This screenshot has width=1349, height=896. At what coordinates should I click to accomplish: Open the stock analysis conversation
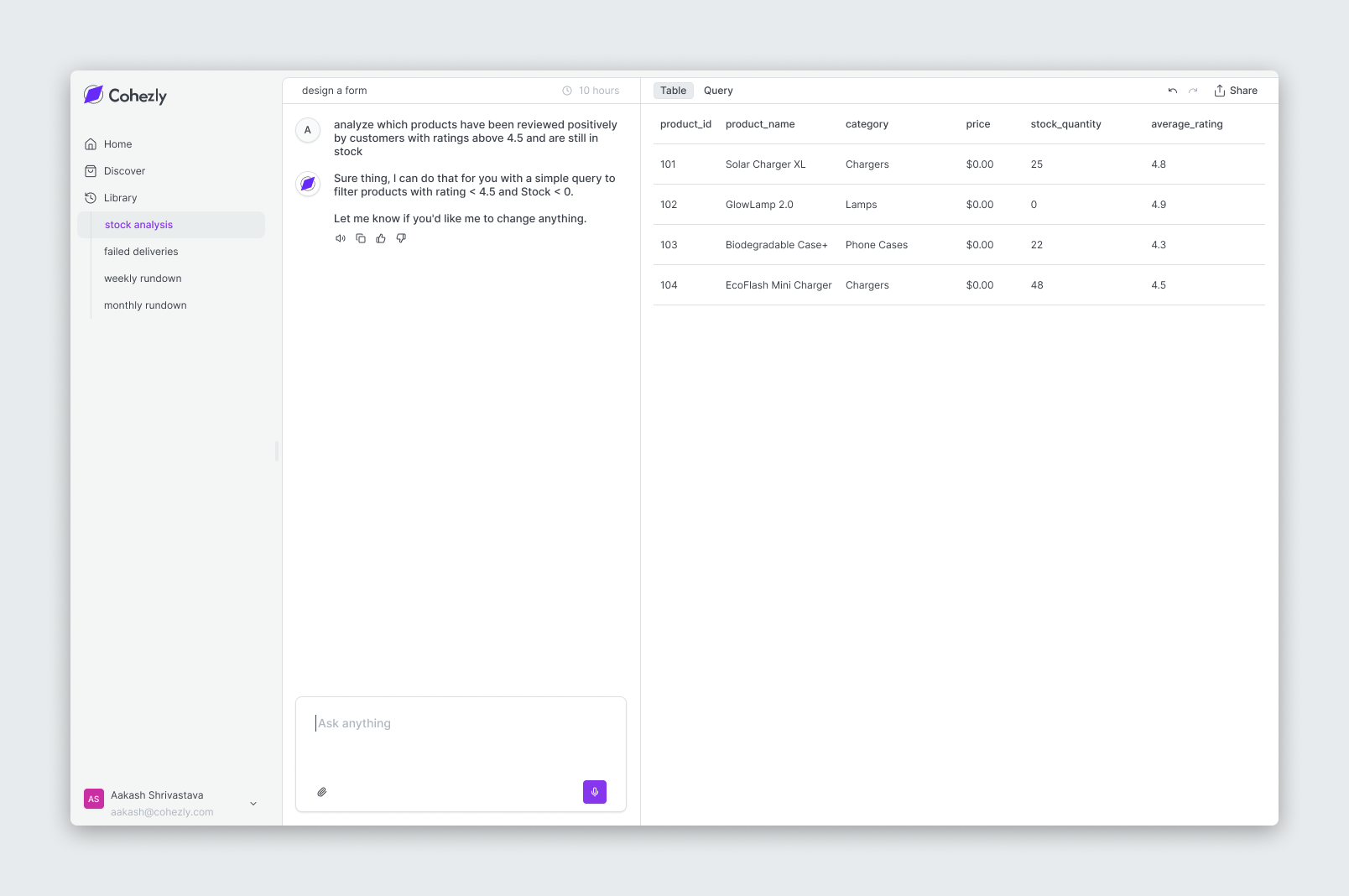click(x=138, y=224)
